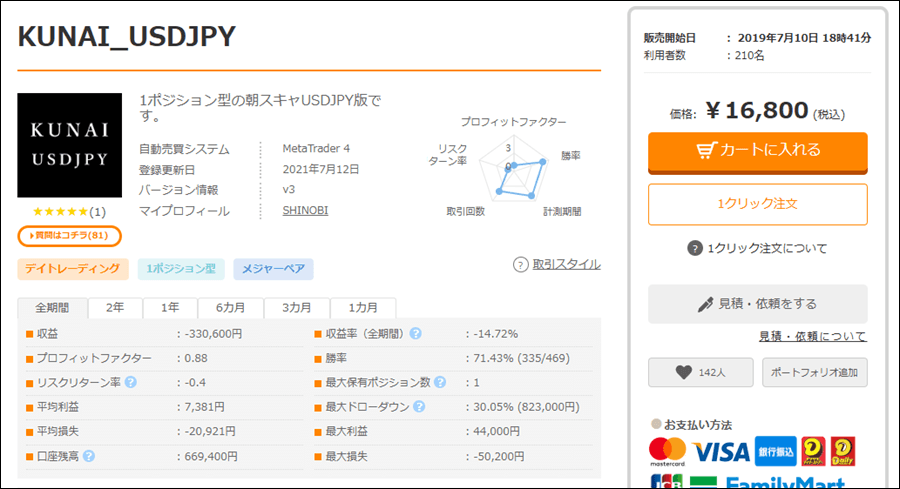Click the 1クリック注文 button
The height and width of the screenshot is (489, 900).
tap(758, 204)
